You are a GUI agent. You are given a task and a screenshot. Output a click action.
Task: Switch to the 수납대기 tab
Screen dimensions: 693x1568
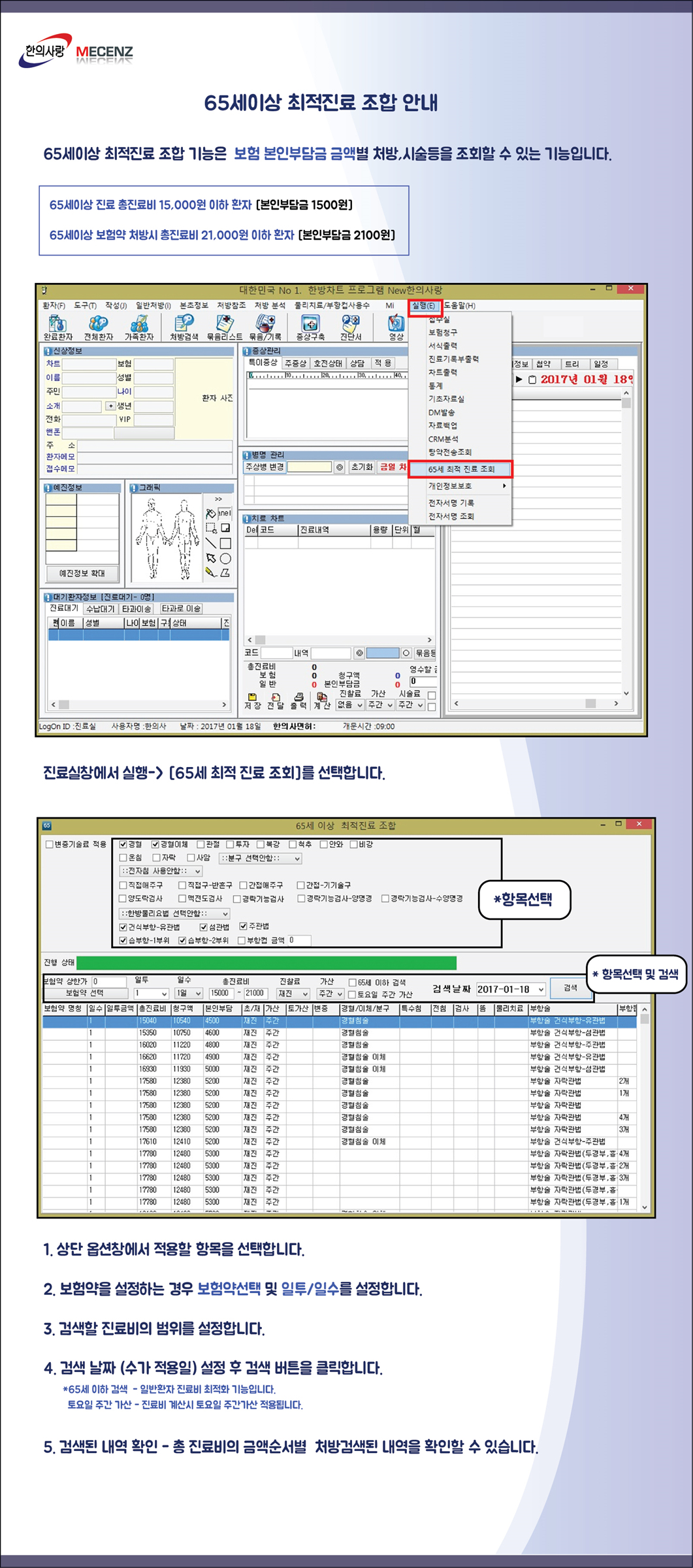(101, 609)
